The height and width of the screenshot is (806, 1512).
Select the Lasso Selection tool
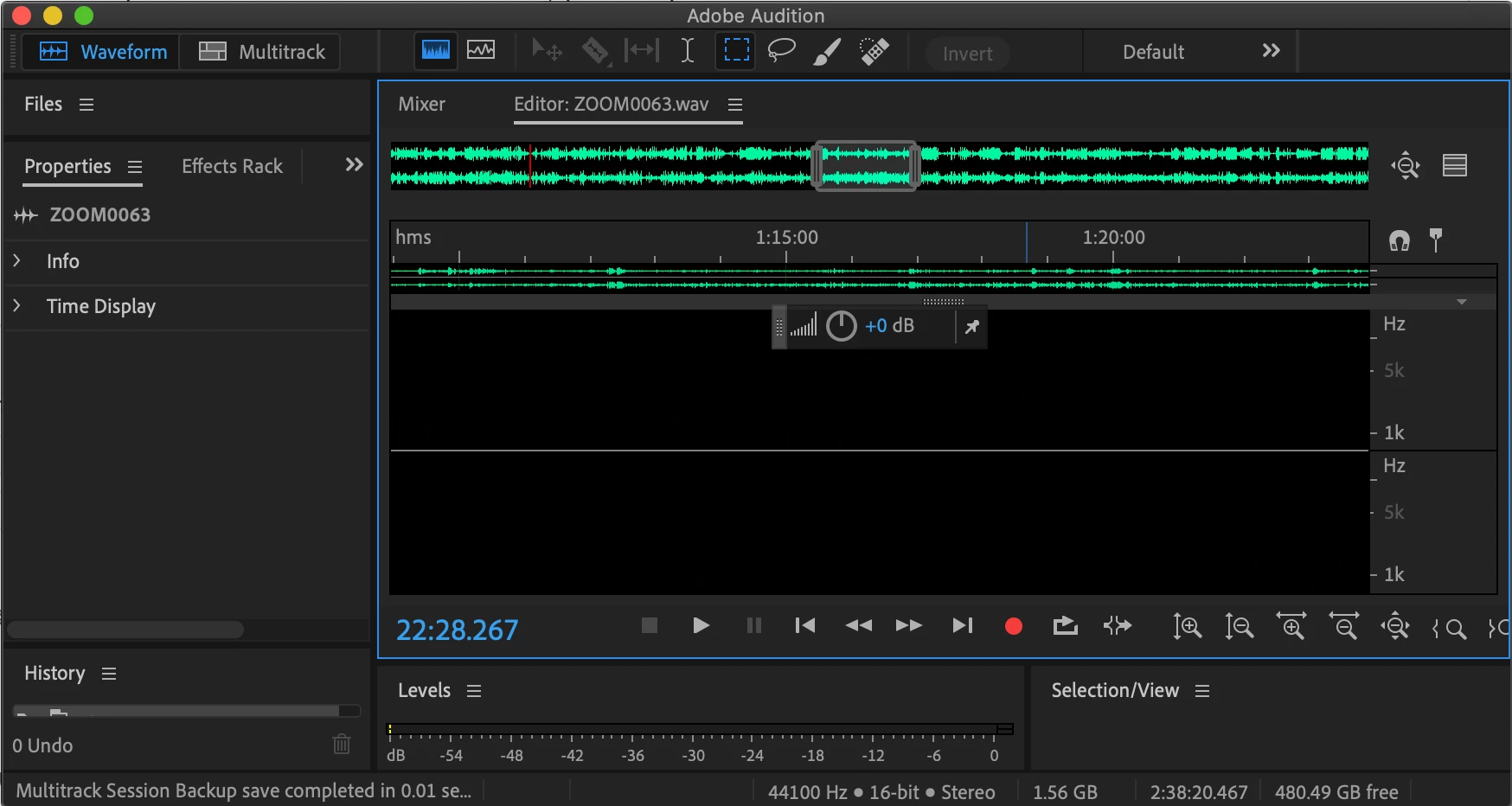[x=781, y=51]
